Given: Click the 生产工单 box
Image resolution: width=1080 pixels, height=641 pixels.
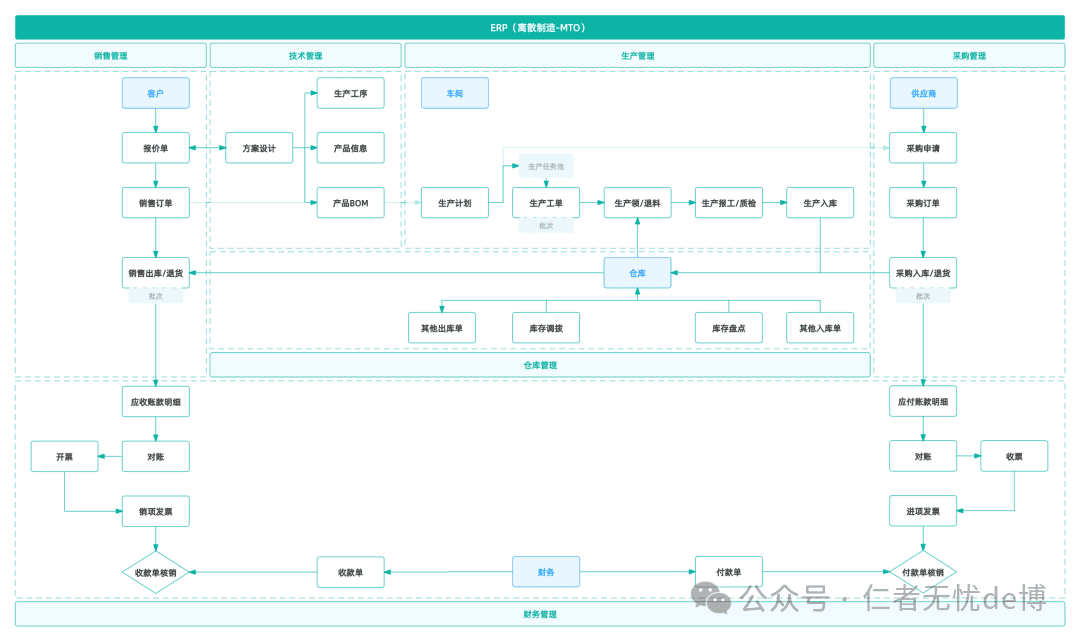Looking at the screenshot, I should pos(546,203).
